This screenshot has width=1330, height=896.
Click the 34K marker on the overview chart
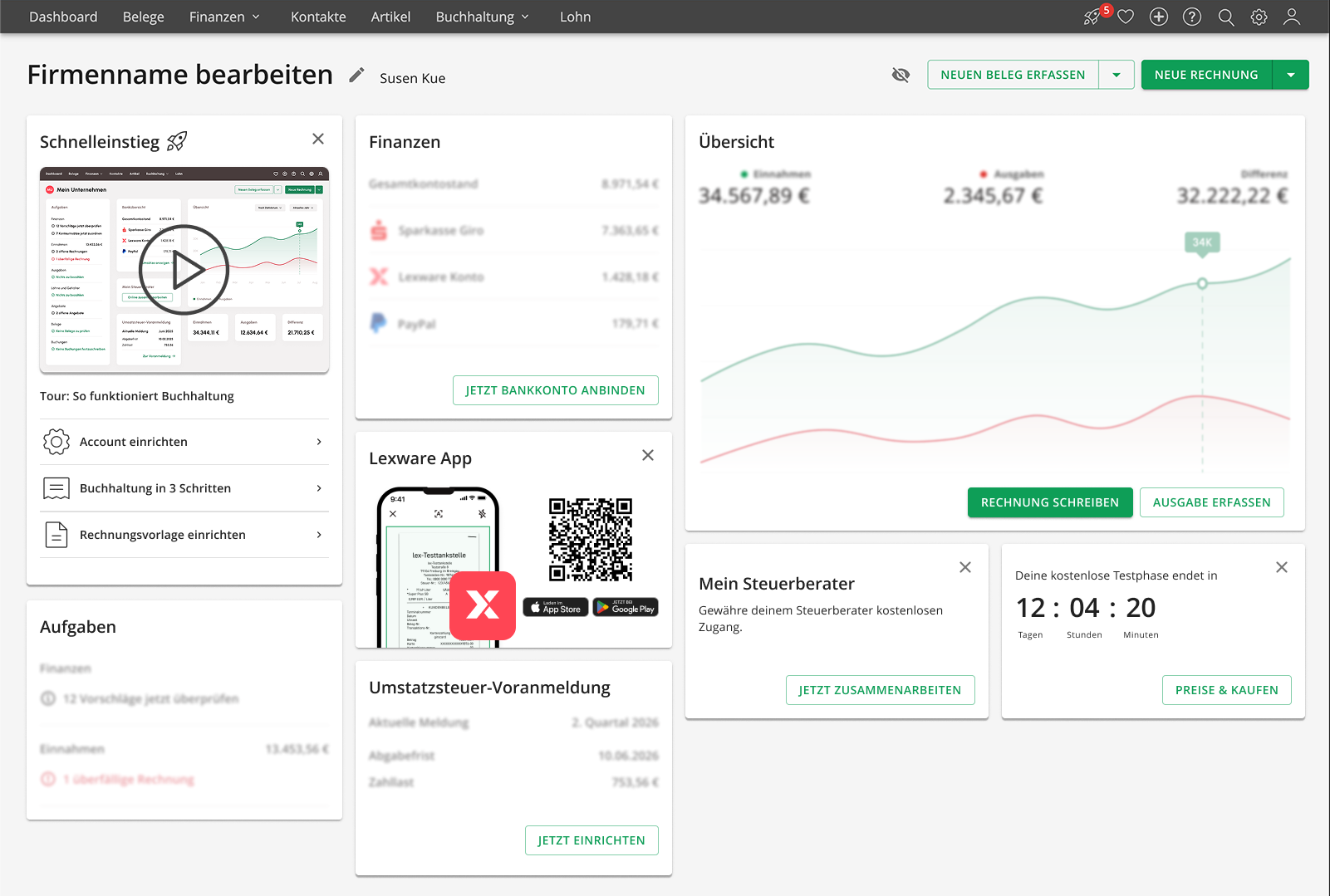[1202, 242]
